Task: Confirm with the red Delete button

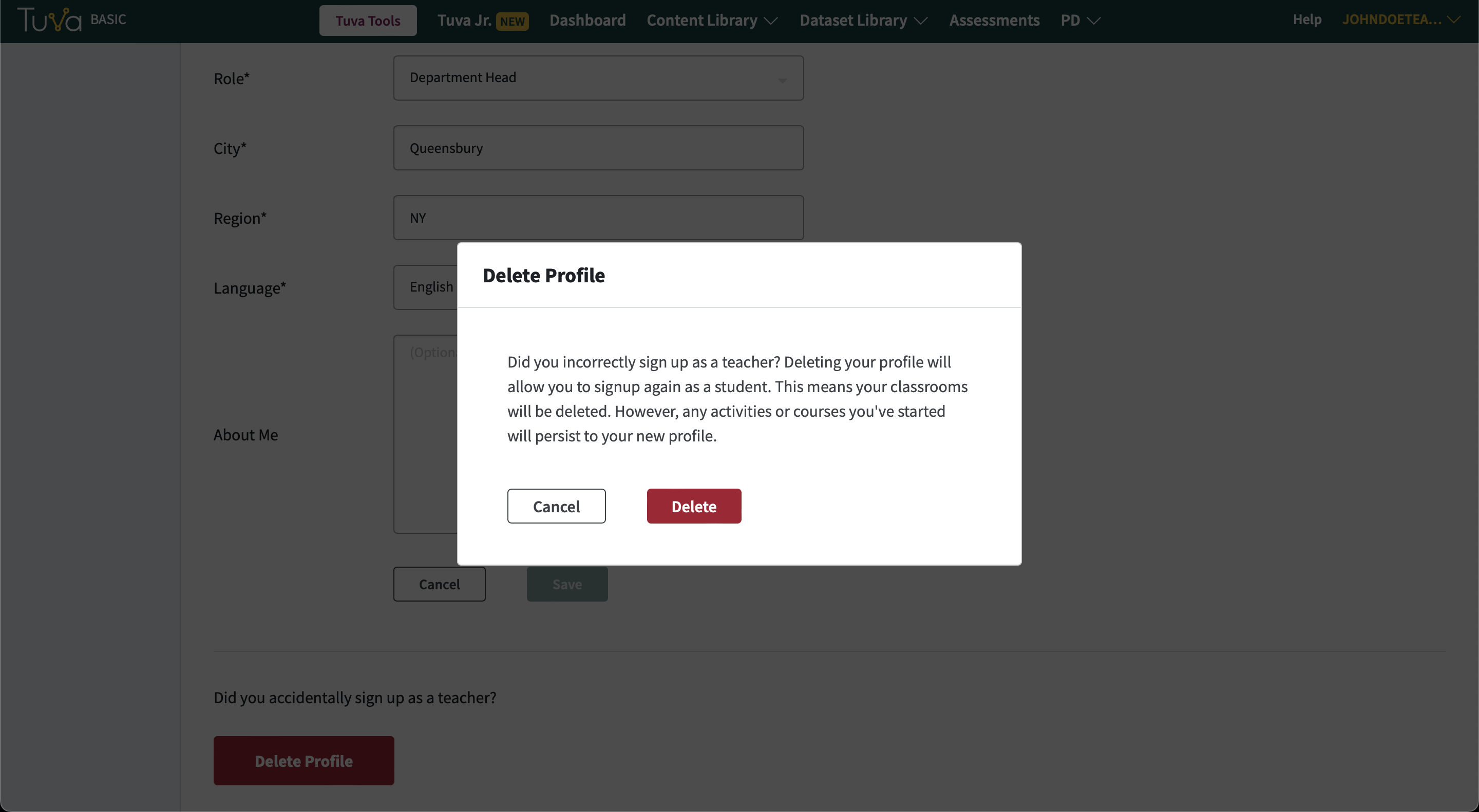Action: 694,506
